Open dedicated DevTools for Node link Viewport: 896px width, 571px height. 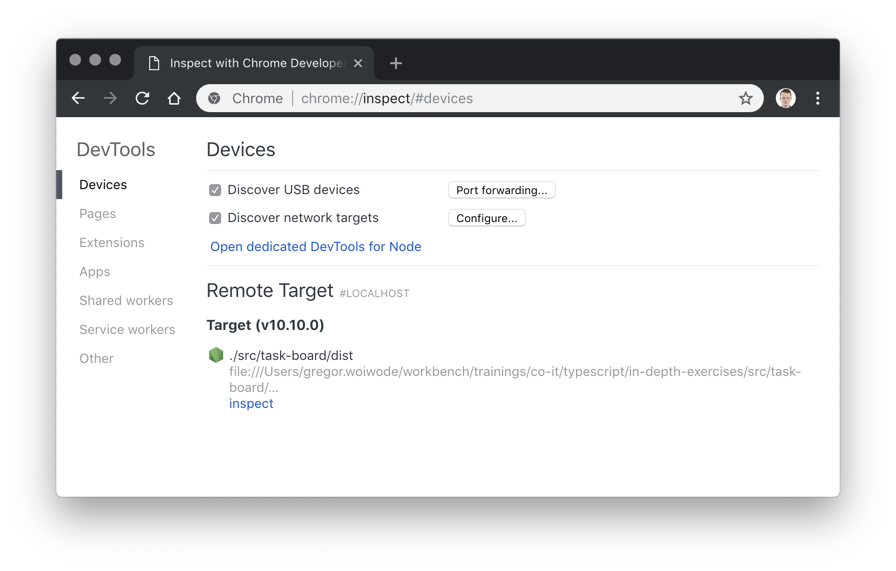click(x=316, y=246)
